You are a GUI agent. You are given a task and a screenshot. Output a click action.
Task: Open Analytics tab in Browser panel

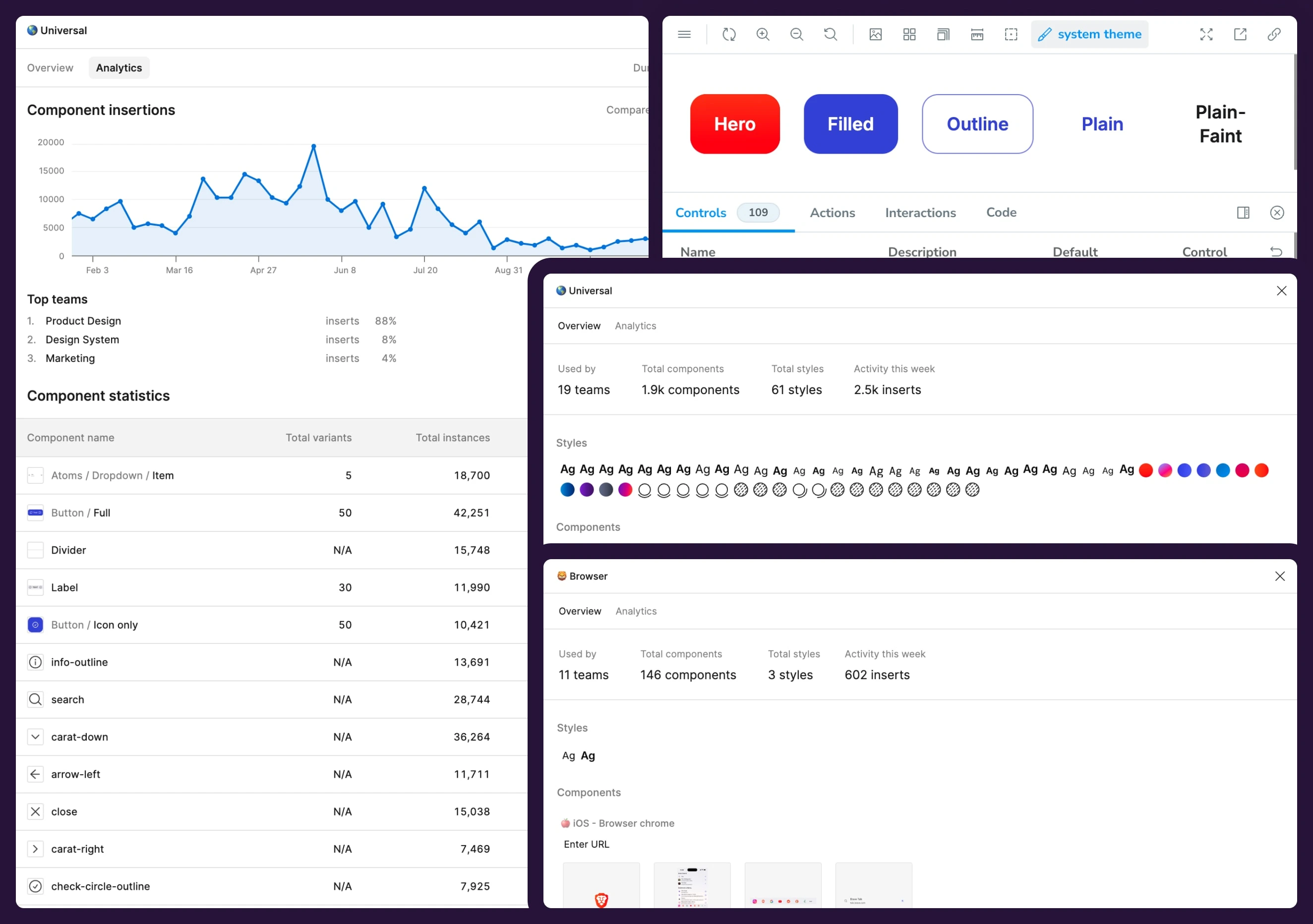pos(636,611)
